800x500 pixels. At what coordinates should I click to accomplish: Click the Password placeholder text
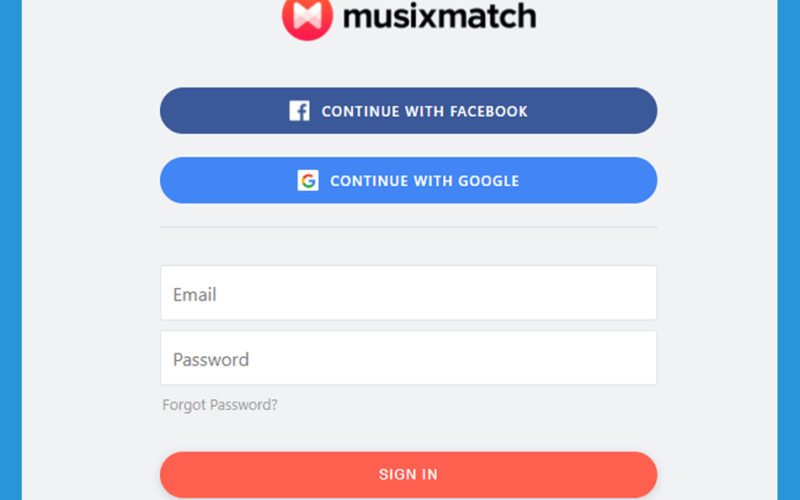point(211,360)
